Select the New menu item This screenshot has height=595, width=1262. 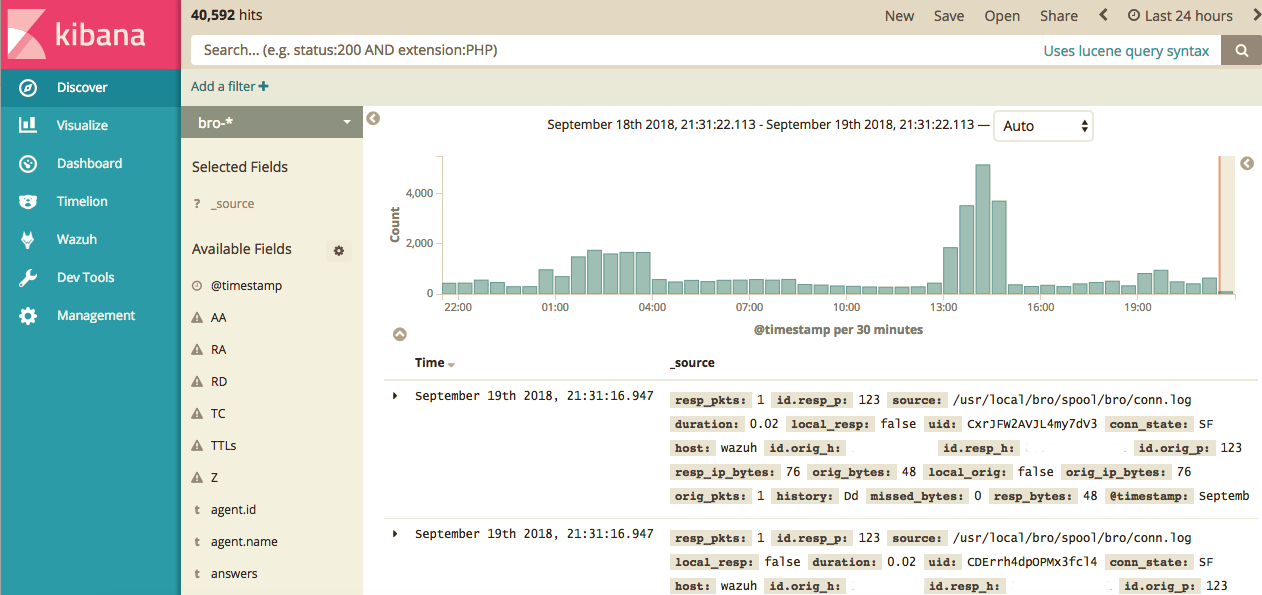point(899,16)
